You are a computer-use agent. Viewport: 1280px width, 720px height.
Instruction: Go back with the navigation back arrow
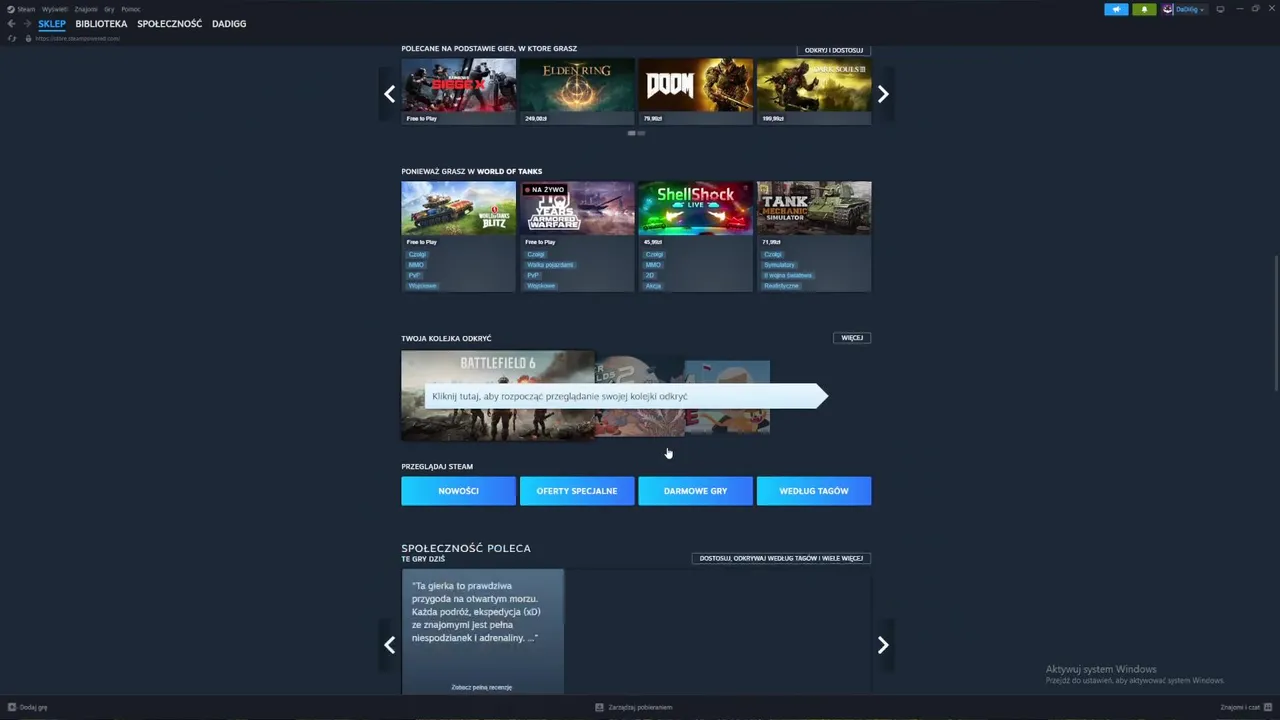(x=12, y=23)
